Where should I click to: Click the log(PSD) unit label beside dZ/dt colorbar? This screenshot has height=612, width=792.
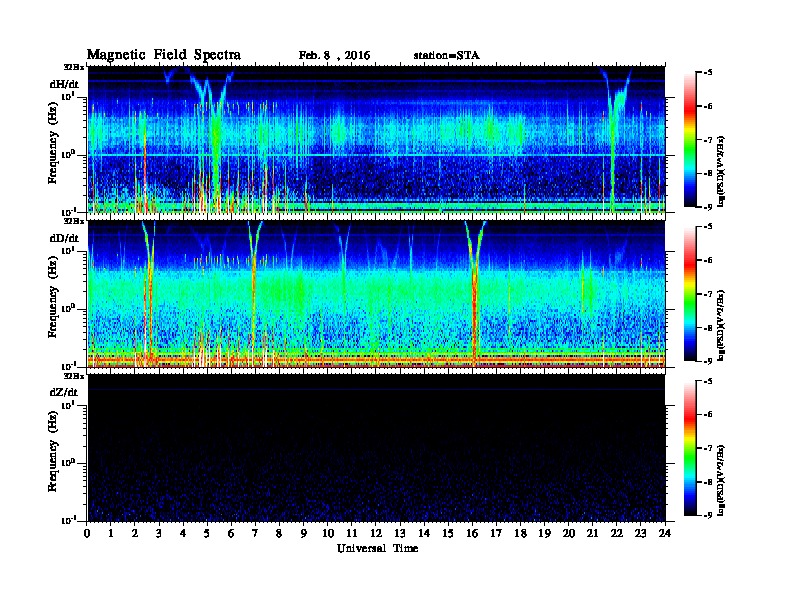click(x=722, y=480)
